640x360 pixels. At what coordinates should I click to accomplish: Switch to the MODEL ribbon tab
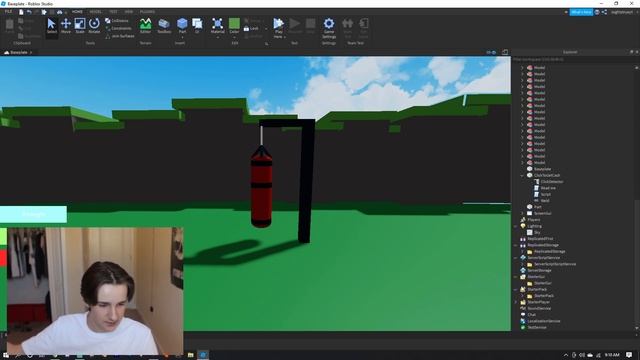pyautogui.click(x=96, y=12)
